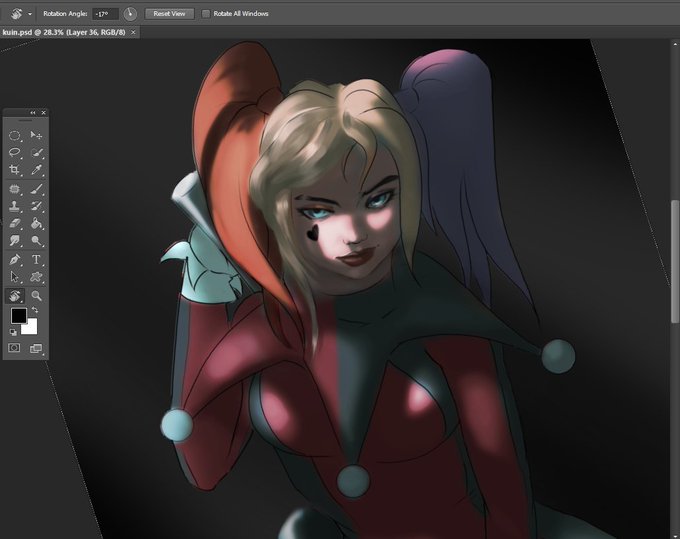Select the Spot Healing Brush tool
This screenshot has width=680, height=539.
[x=15, y=189]
